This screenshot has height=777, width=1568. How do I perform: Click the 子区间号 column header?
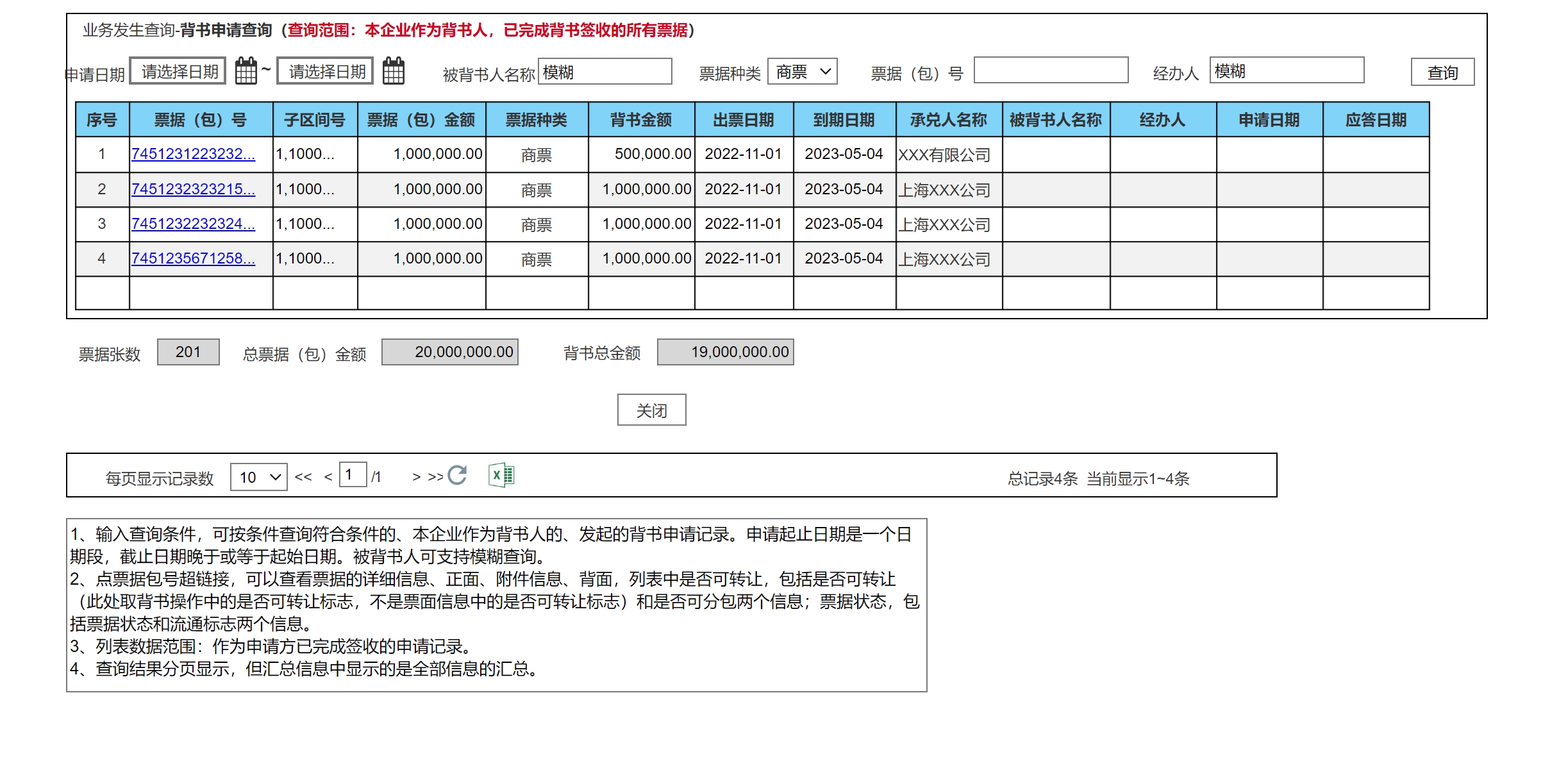coord(315,119)
